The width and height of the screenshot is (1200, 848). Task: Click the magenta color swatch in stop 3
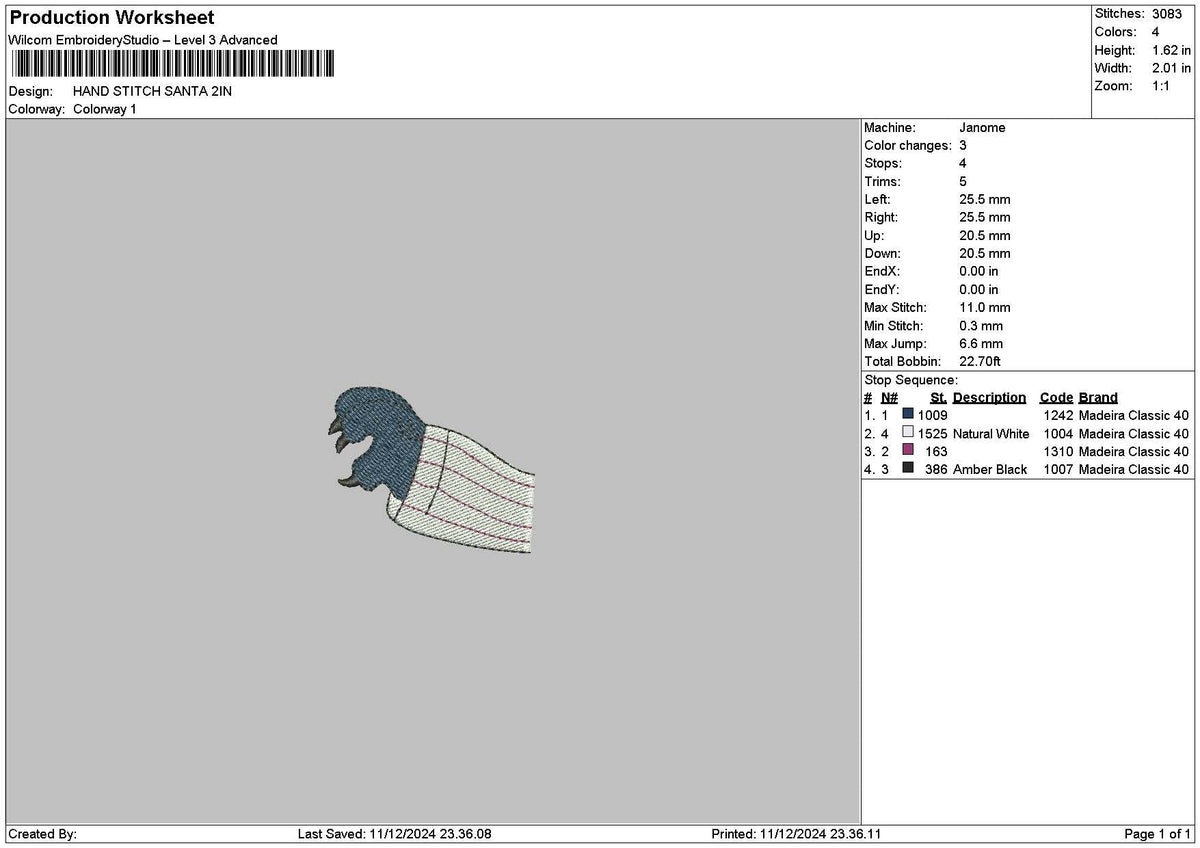(x=908, y=450)
